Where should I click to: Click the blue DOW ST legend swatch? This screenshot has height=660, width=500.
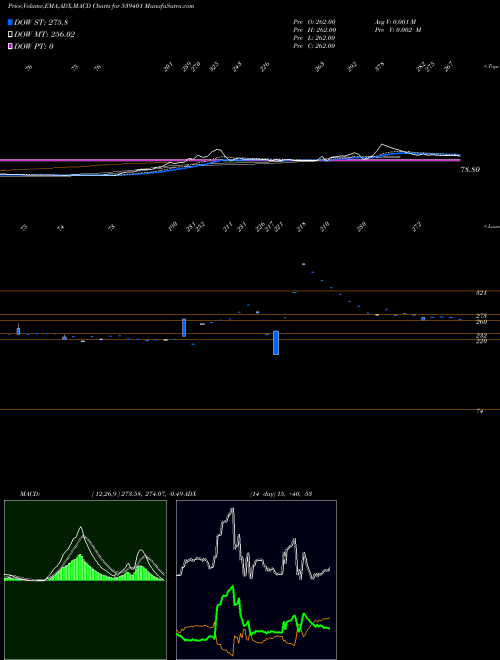pos(11,22)
